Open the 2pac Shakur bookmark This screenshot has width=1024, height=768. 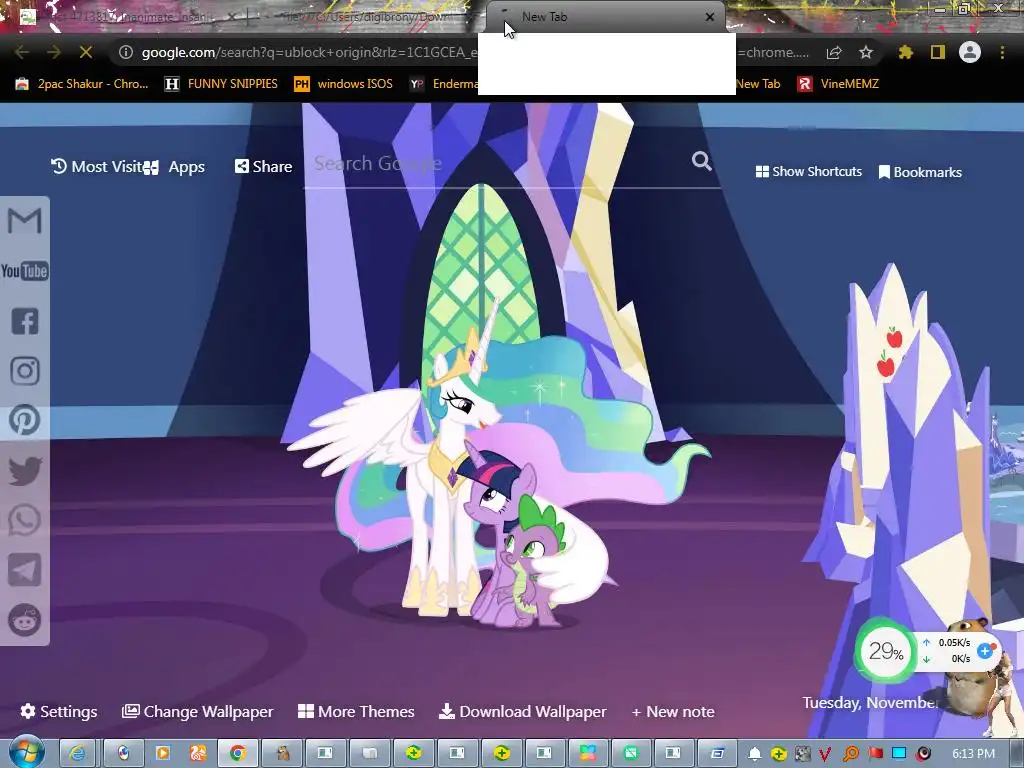click(82, 84)
